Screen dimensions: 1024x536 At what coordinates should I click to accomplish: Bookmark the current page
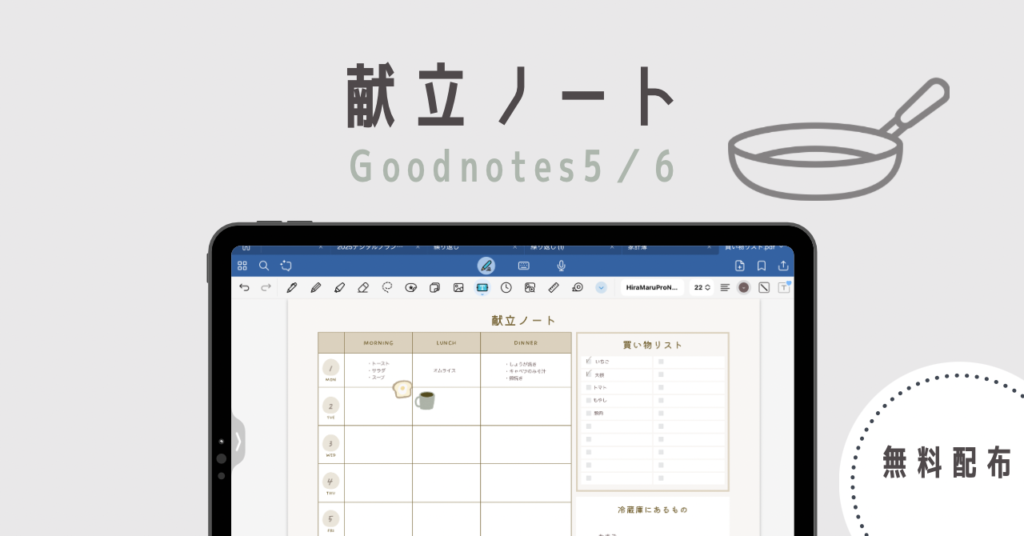[761, 266]
